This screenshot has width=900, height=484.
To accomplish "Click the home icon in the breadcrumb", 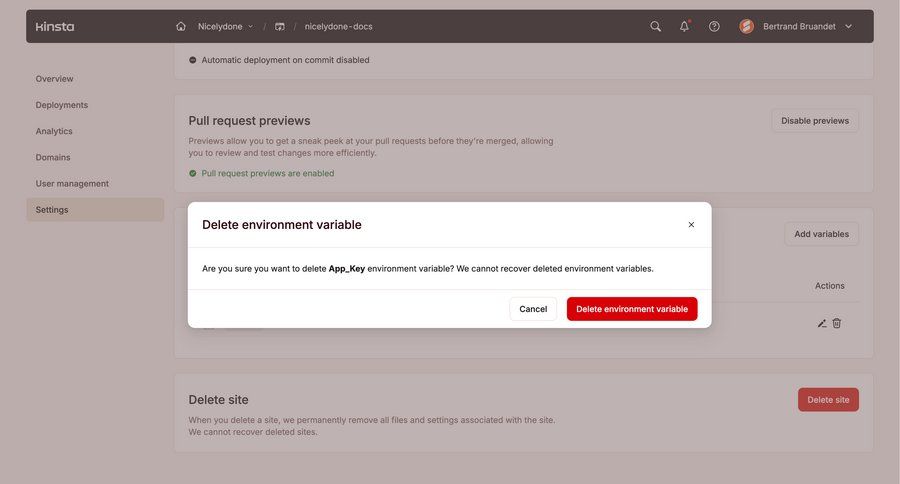I will 181,26.
